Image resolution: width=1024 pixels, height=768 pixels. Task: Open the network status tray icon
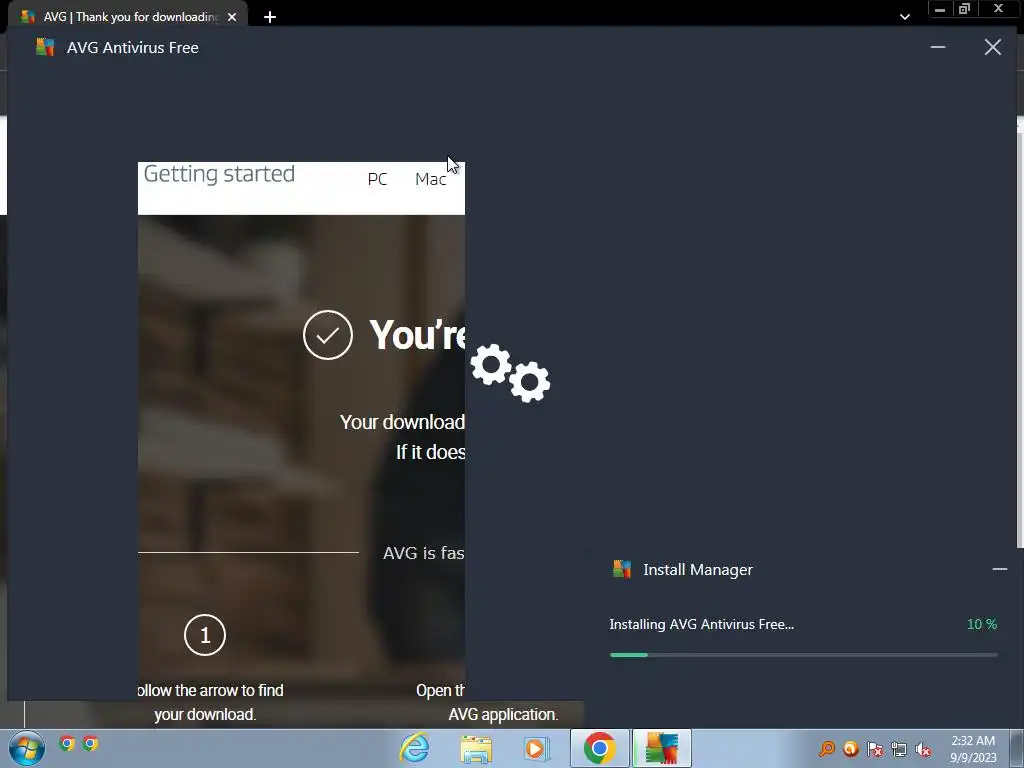pos(899,749)
